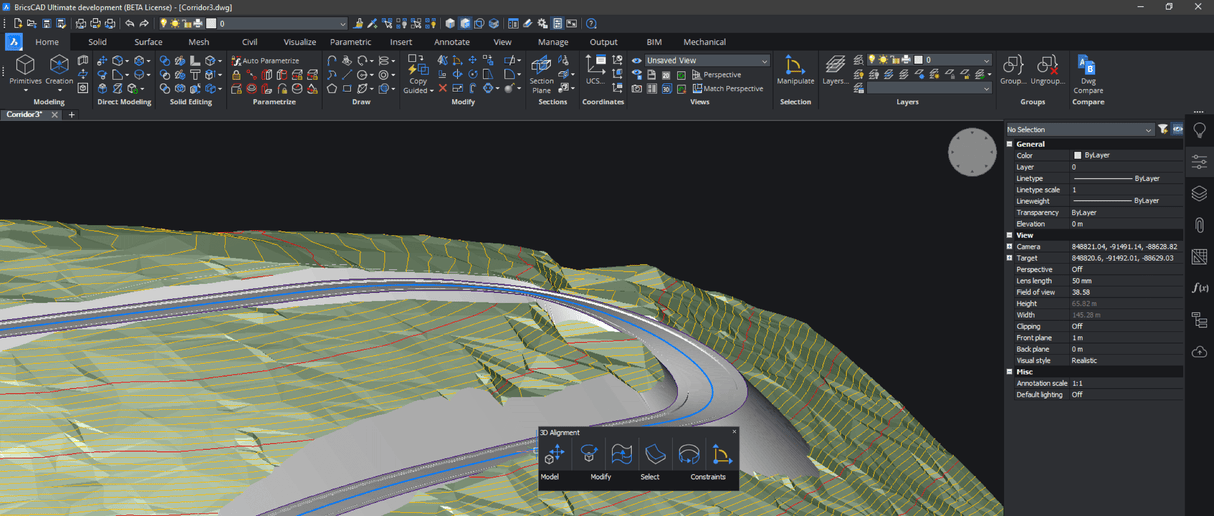Click the Redo arrow in quick access toolbar
1214x516 pixels.
(x=144, y=23)
